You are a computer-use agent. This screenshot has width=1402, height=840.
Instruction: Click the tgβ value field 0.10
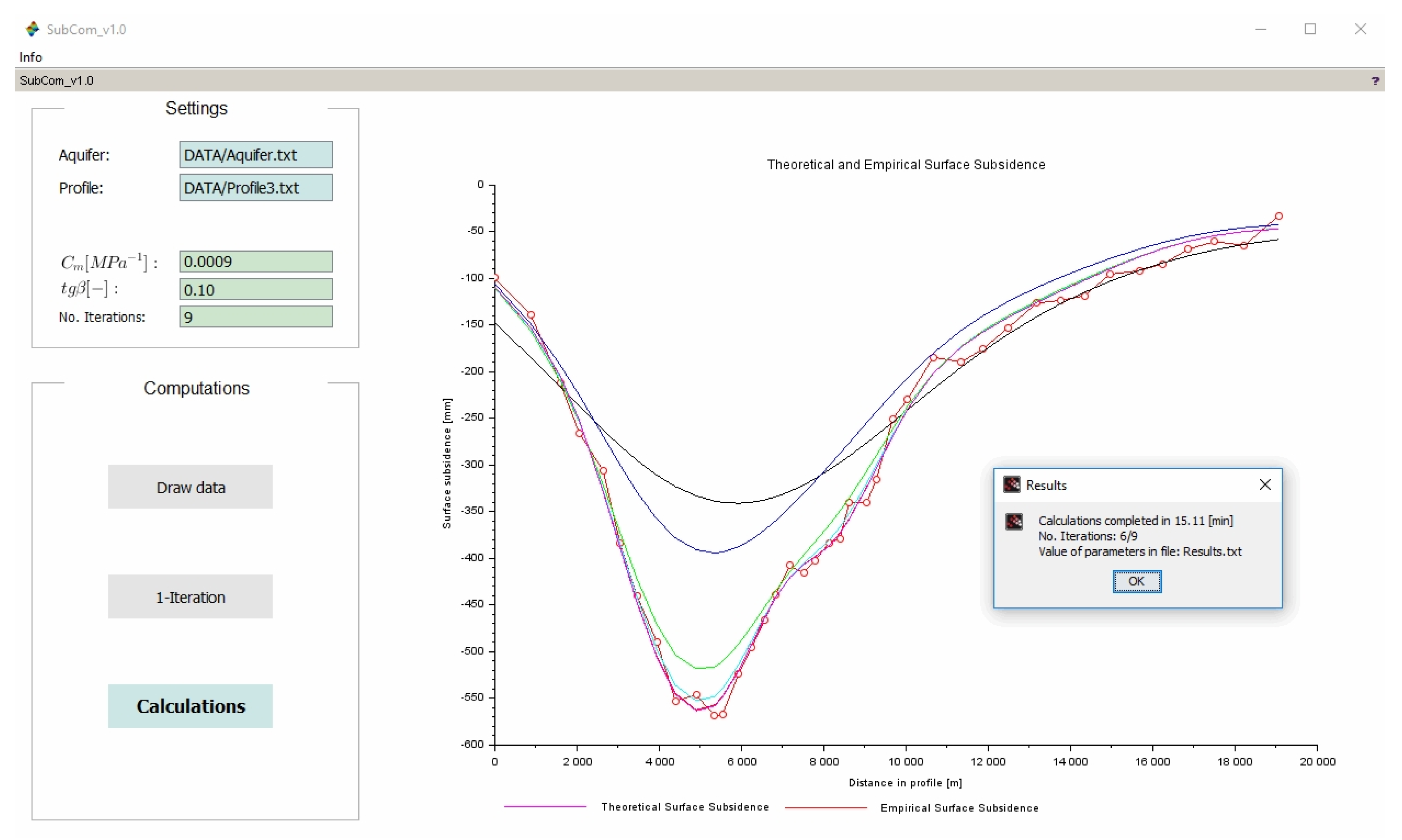click(256, 289)
